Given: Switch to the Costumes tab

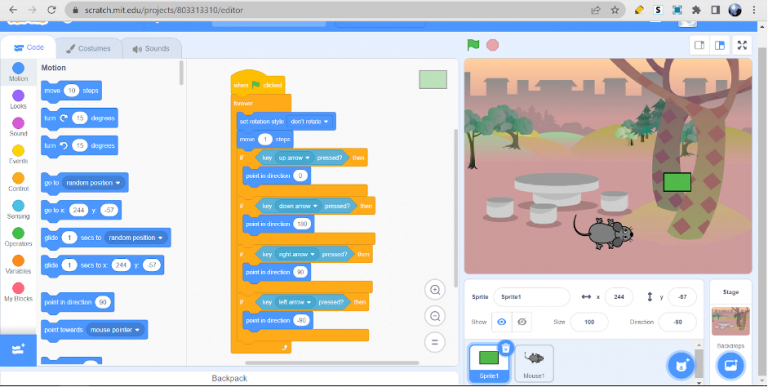Looking at the screenshot, I should (x=89, y=48).
